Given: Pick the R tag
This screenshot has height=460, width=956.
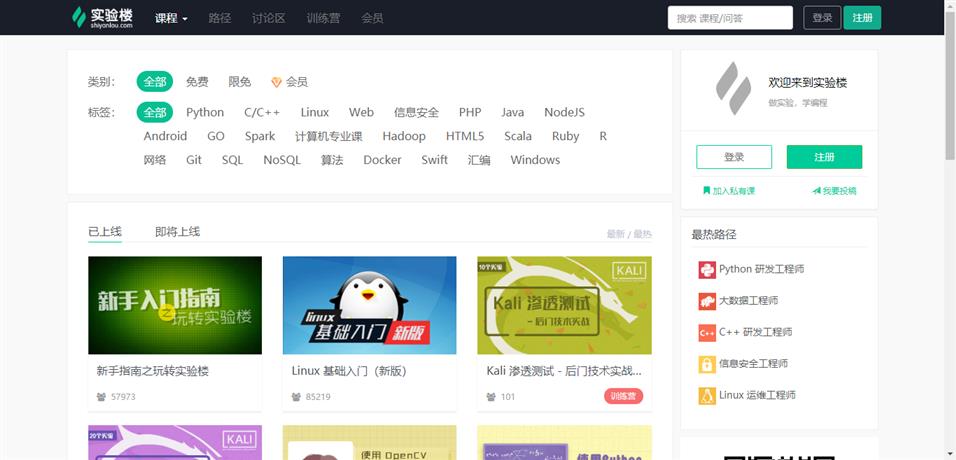Looking at the screenshot, I should pos(603,136).
